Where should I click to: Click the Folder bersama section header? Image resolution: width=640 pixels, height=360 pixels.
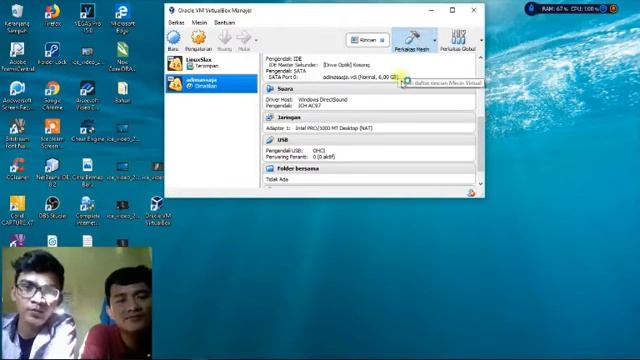click(369, 169)
